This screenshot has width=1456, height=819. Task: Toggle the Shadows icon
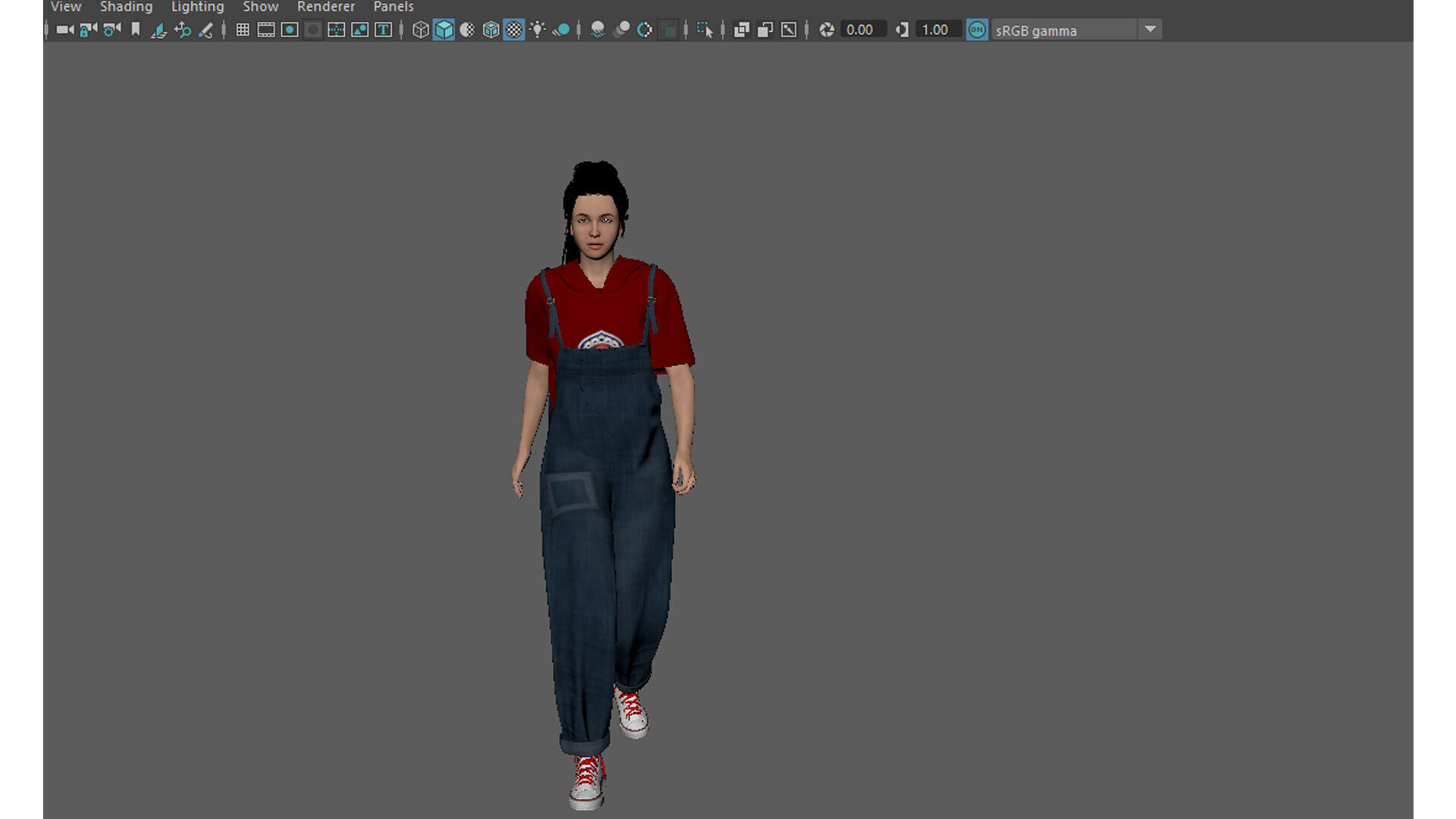tap(561, 30)
